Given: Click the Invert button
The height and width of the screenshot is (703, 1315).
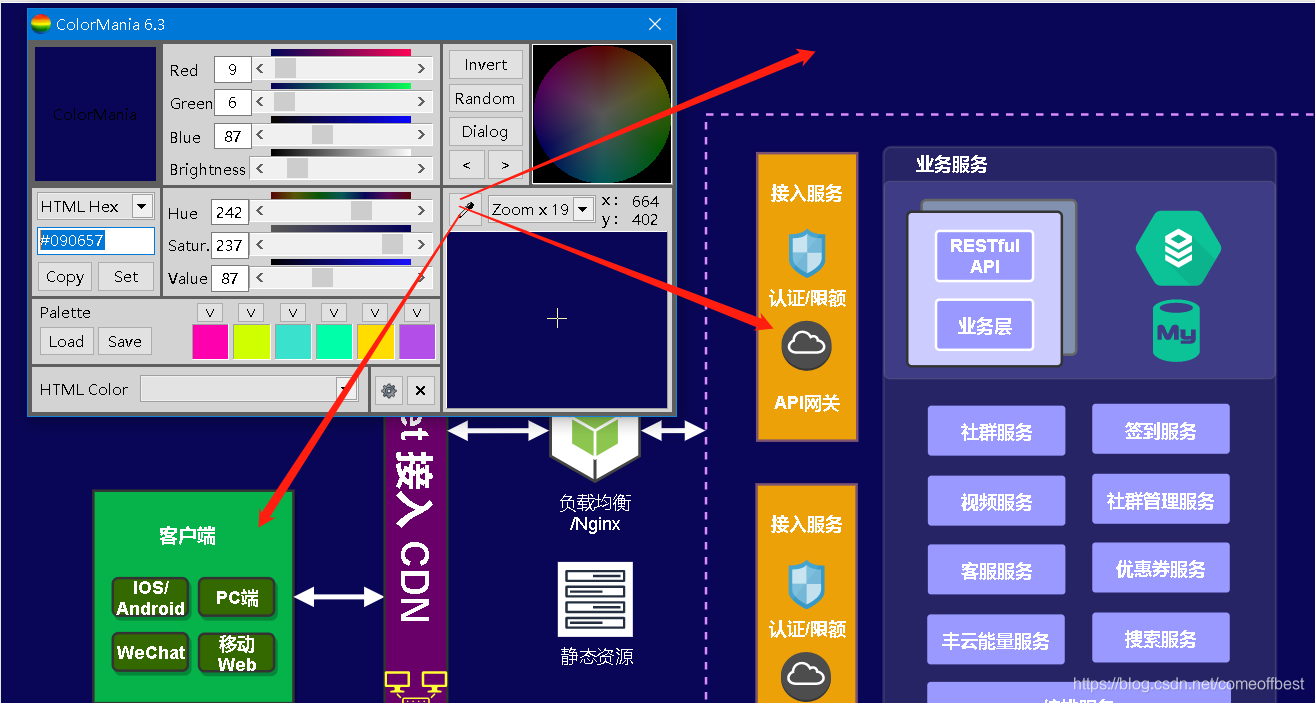Looking at the screenshot, I should coord(486,65).
